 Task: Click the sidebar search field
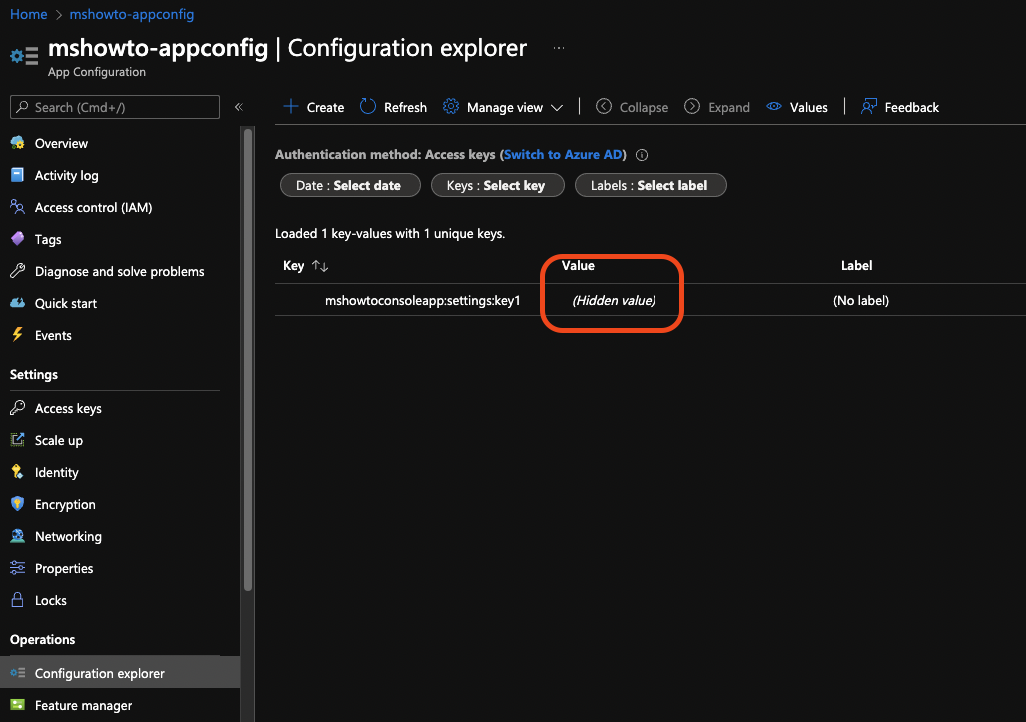pyautogui.click(x=115, y=107)
